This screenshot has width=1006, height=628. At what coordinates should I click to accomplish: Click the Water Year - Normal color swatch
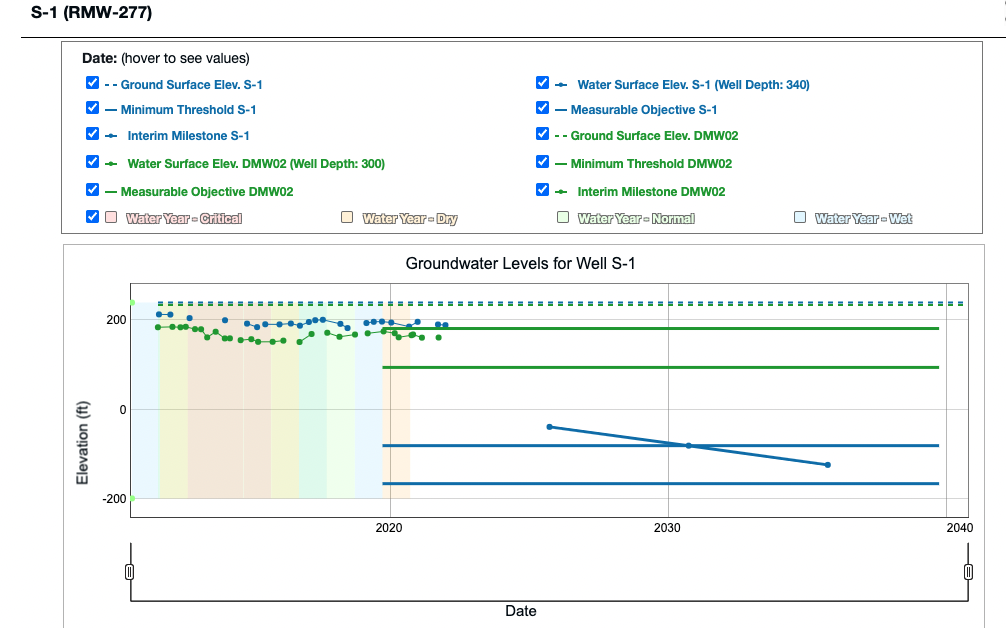(563, 218)
